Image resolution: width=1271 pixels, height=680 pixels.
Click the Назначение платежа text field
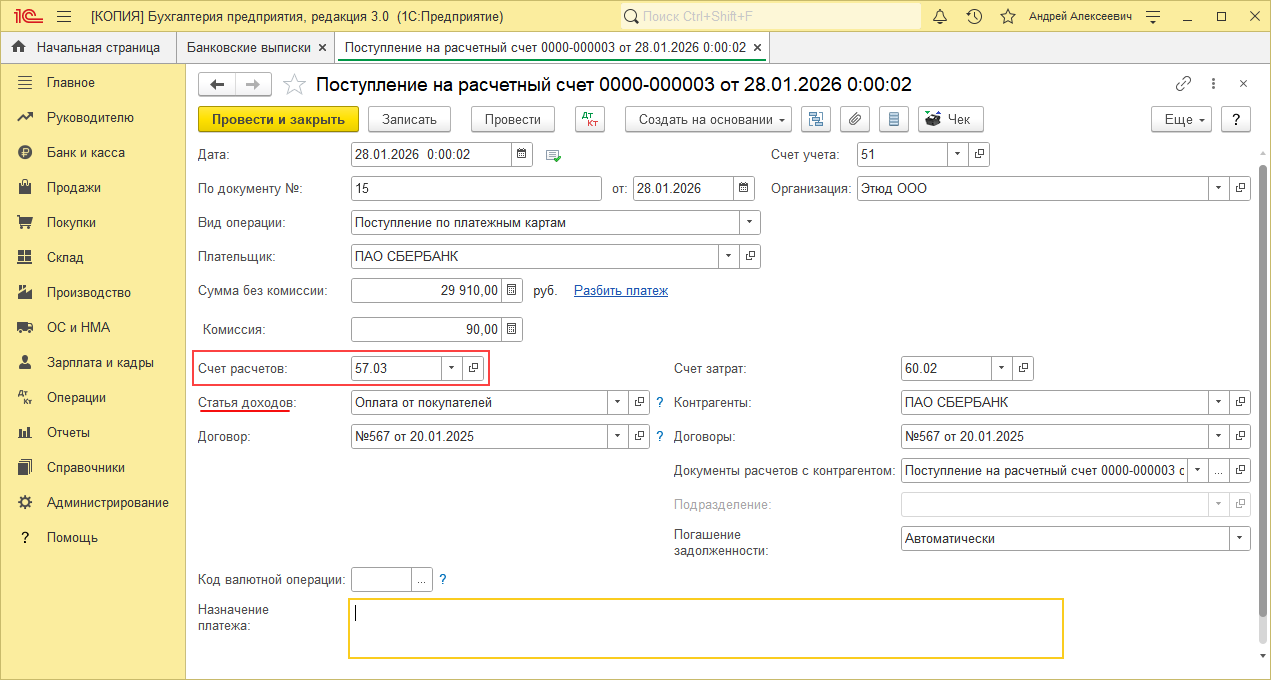(x=705, y=628)
